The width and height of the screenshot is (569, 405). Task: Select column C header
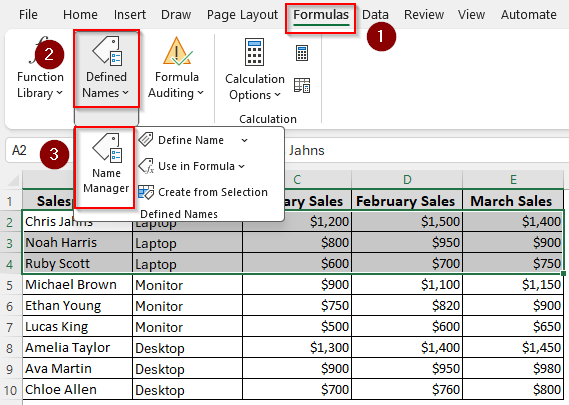(297, 180)
